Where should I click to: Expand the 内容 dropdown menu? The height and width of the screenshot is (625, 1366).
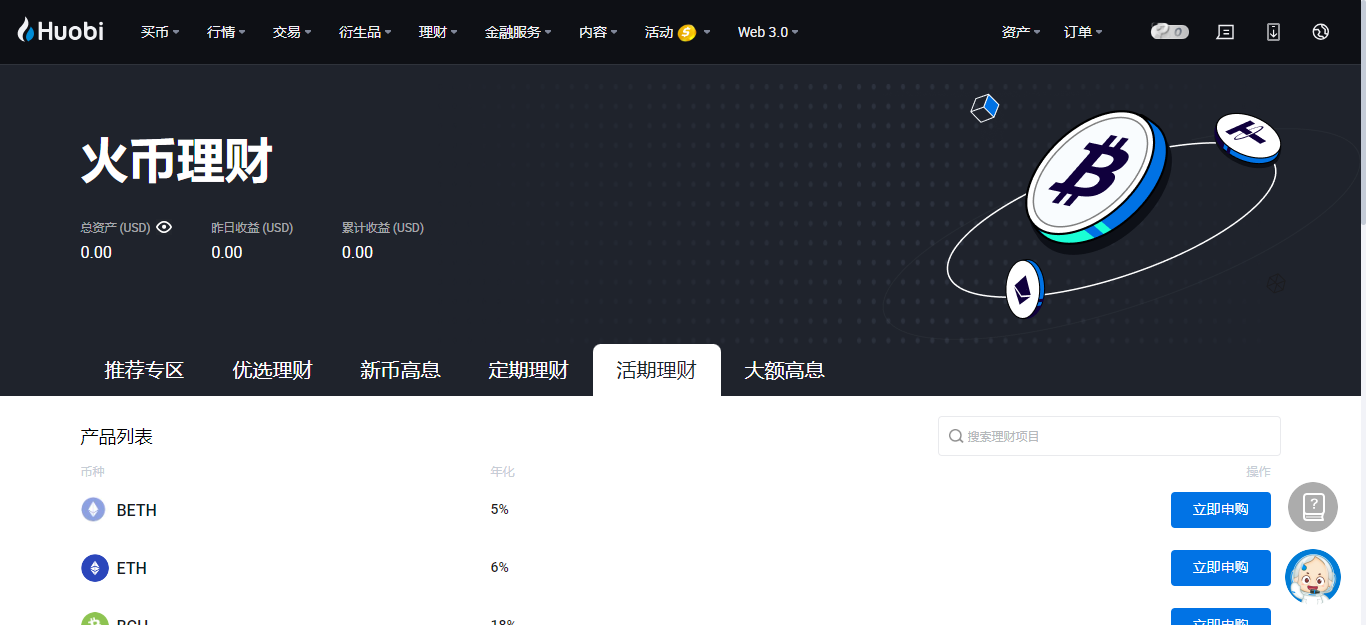(x=598, y=32)
